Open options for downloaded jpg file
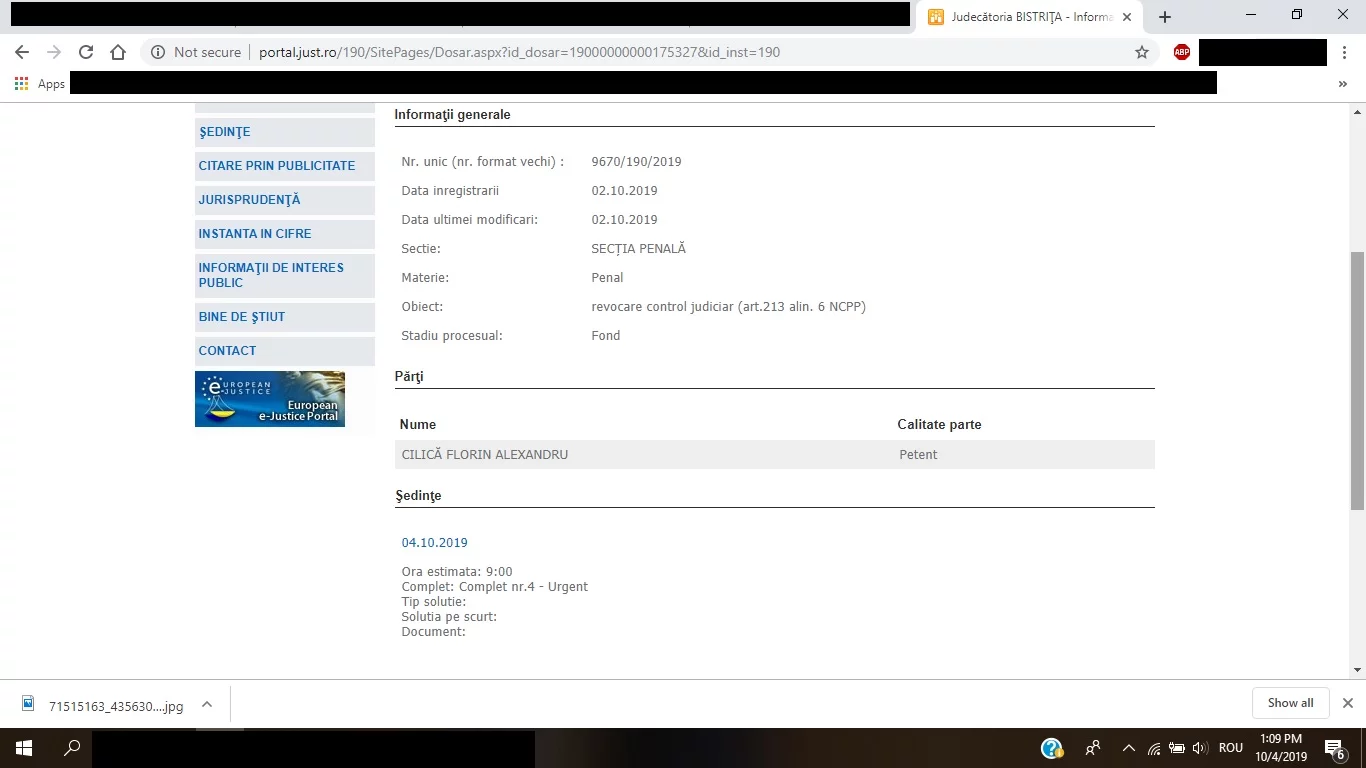Image resolution: width=1366 pixels, height=768 pixels. point(207,704)
